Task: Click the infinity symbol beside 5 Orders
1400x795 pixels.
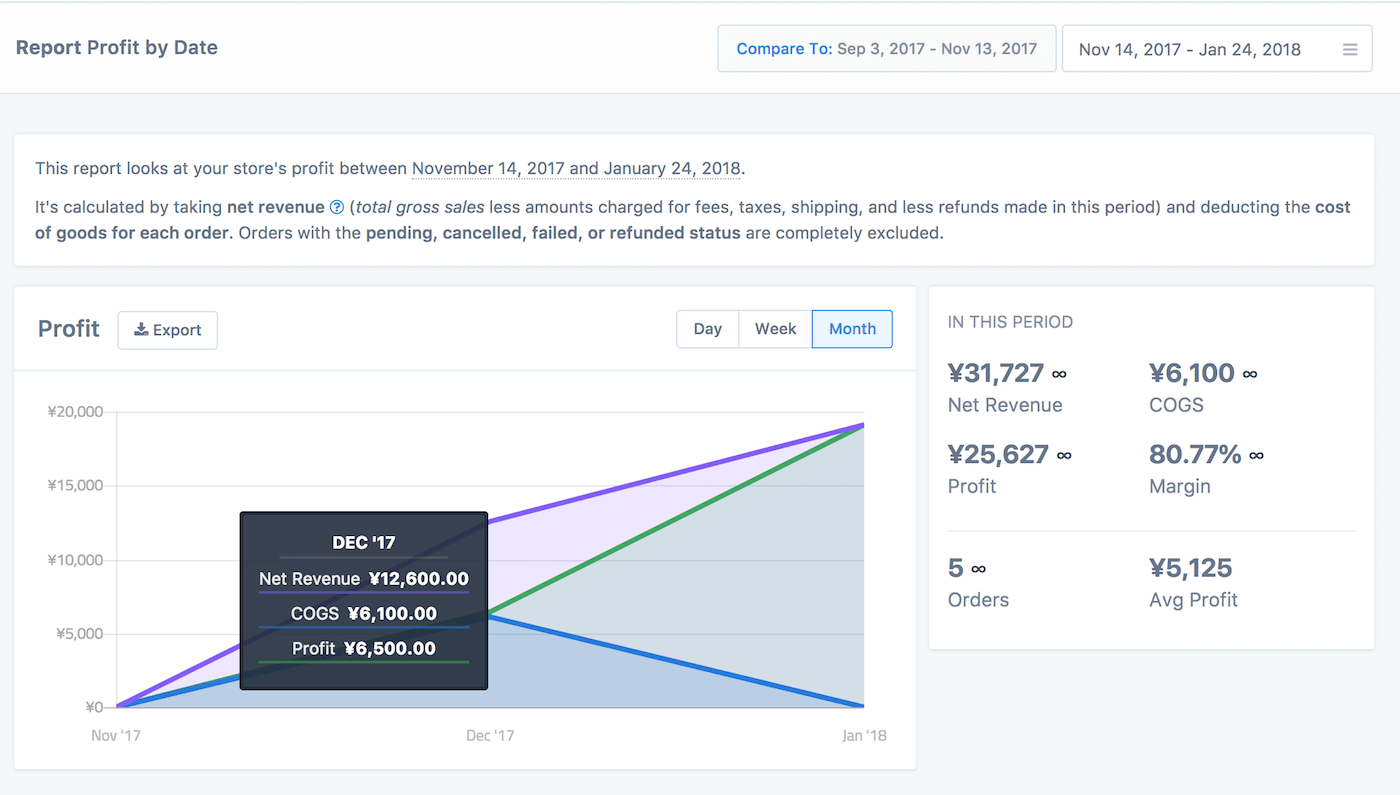Action: [978, 569]
